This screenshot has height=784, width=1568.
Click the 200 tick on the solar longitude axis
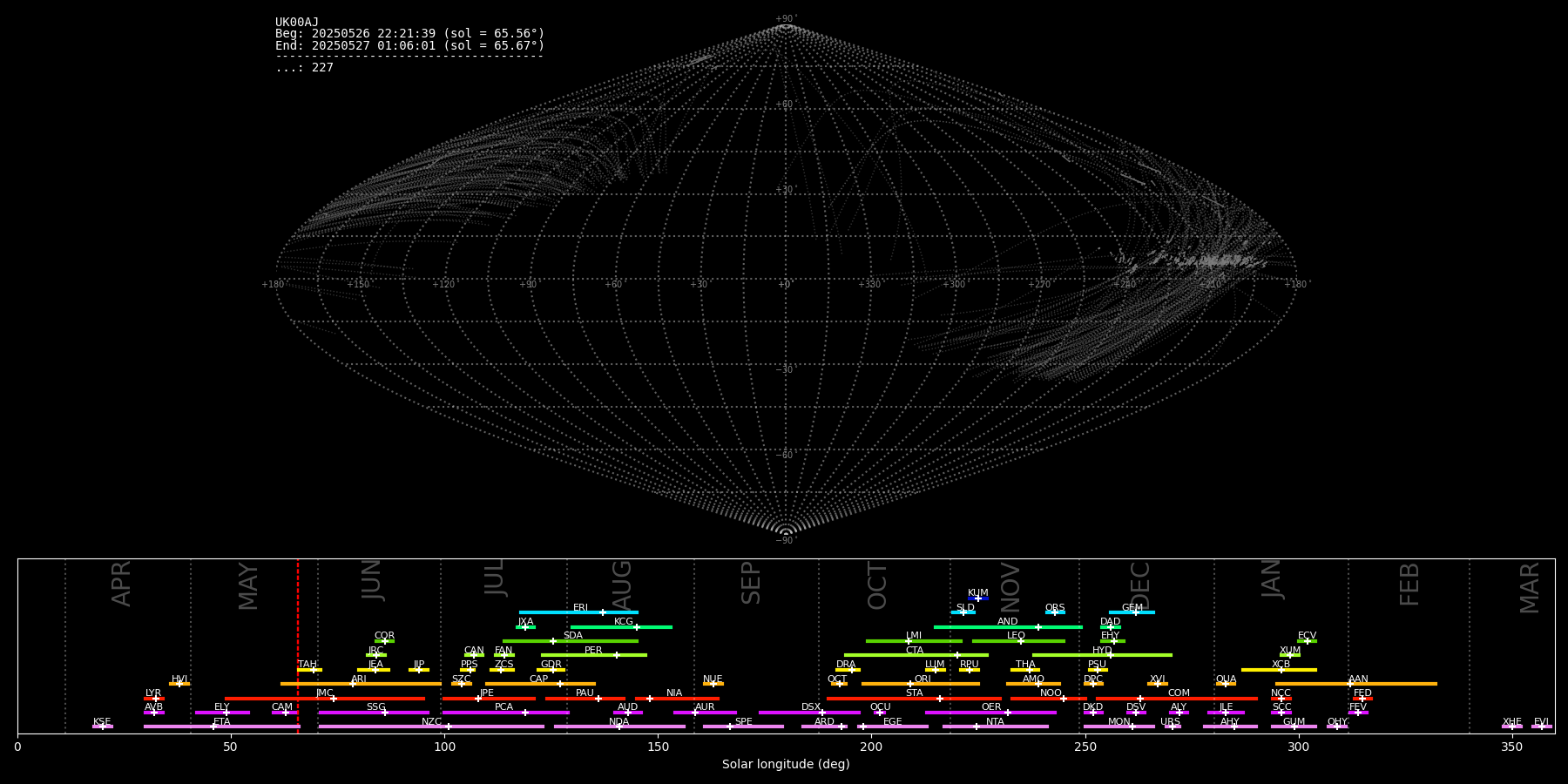click(x=871, y=747)
